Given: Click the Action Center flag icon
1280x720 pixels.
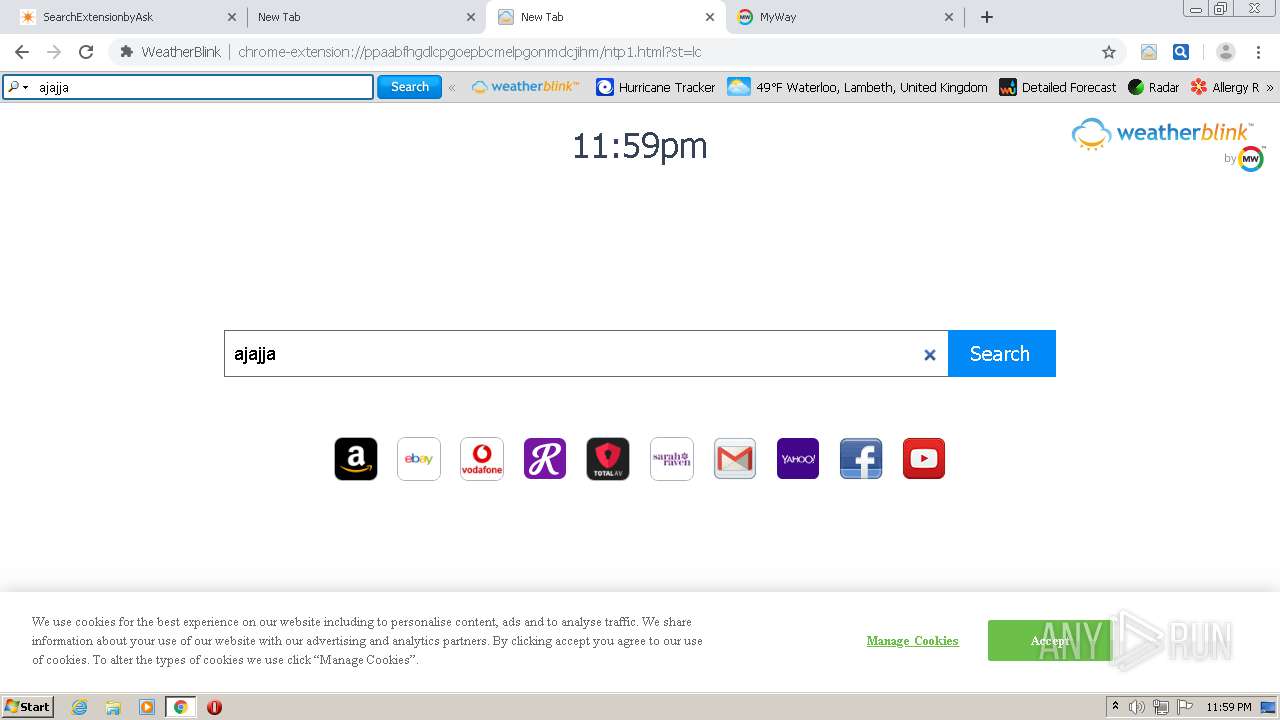Looking at the screenshot, I should (x=1185, y=707).
